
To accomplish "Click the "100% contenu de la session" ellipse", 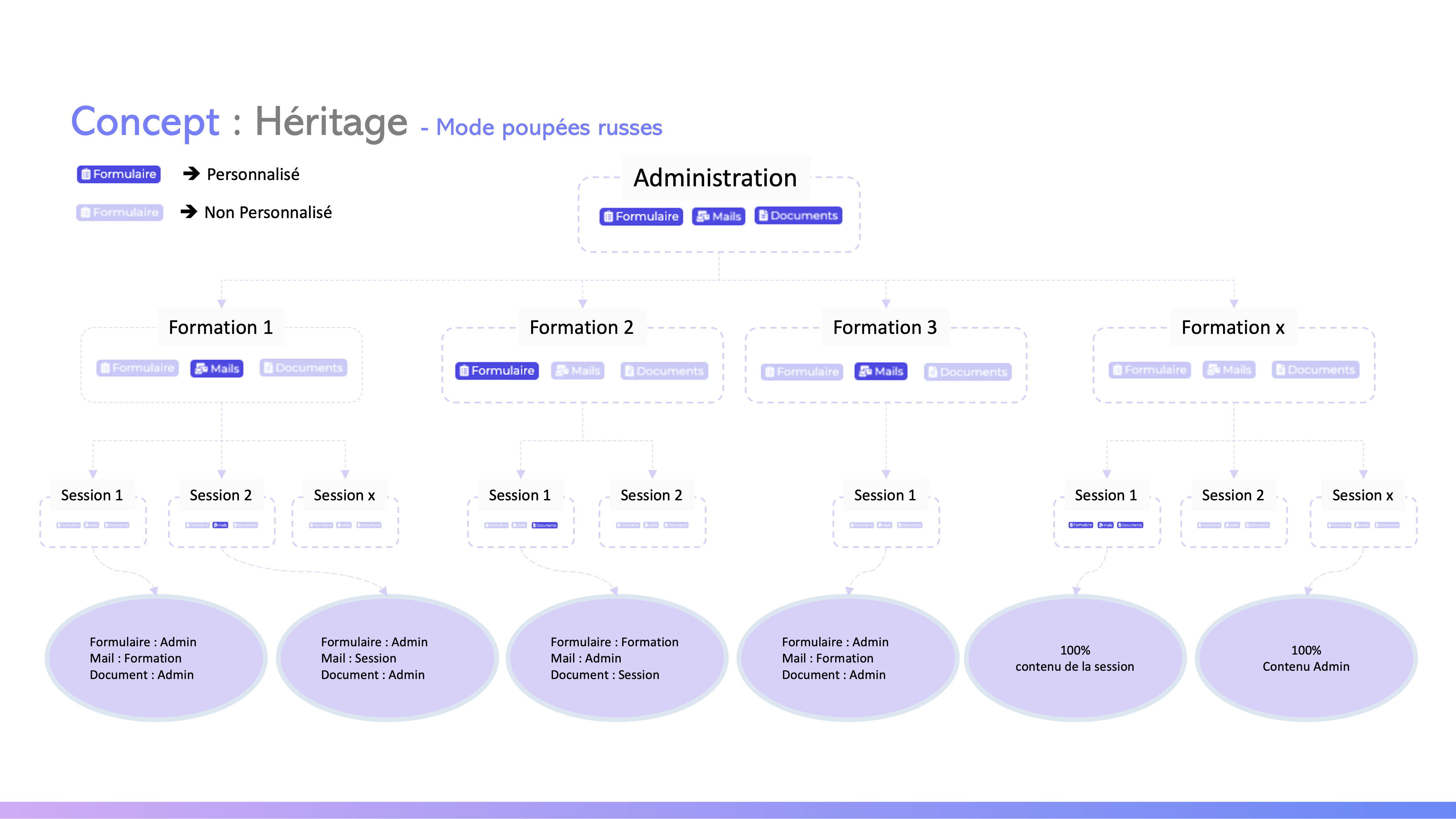I will 1074,658.
